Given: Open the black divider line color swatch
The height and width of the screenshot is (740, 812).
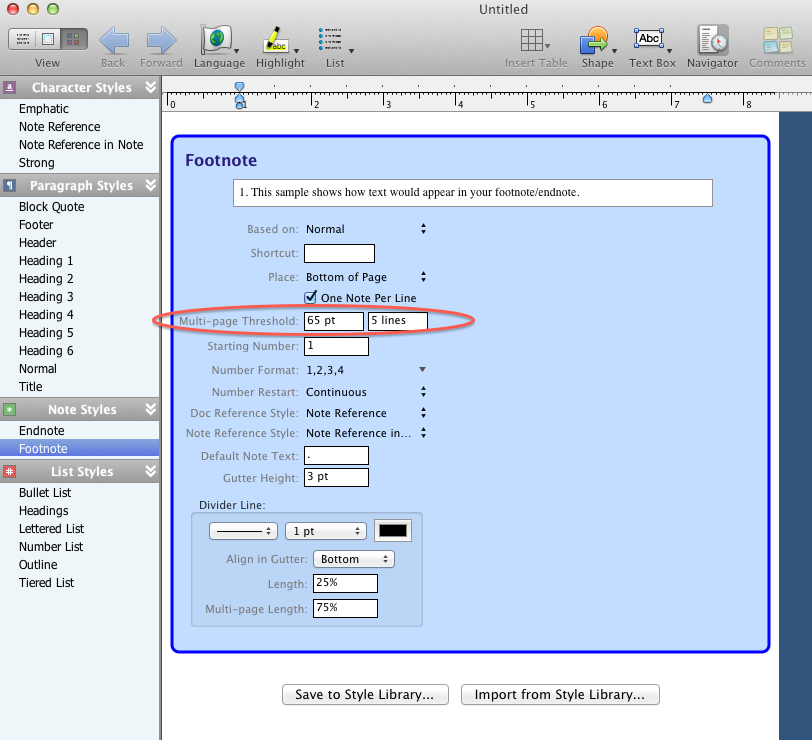Looking at the screenshot, I should point(392,532).
